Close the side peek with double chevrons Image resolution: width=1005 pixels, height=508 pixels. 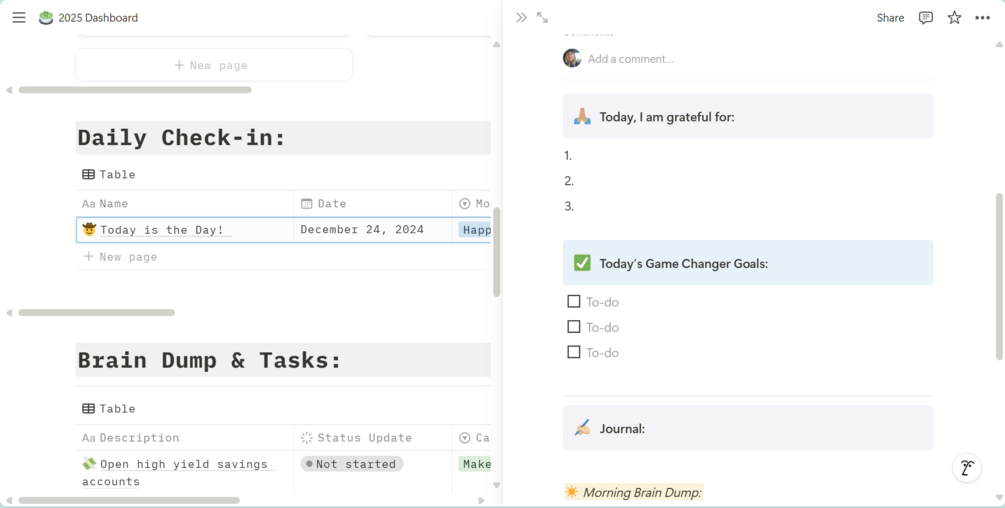[521, 18]
